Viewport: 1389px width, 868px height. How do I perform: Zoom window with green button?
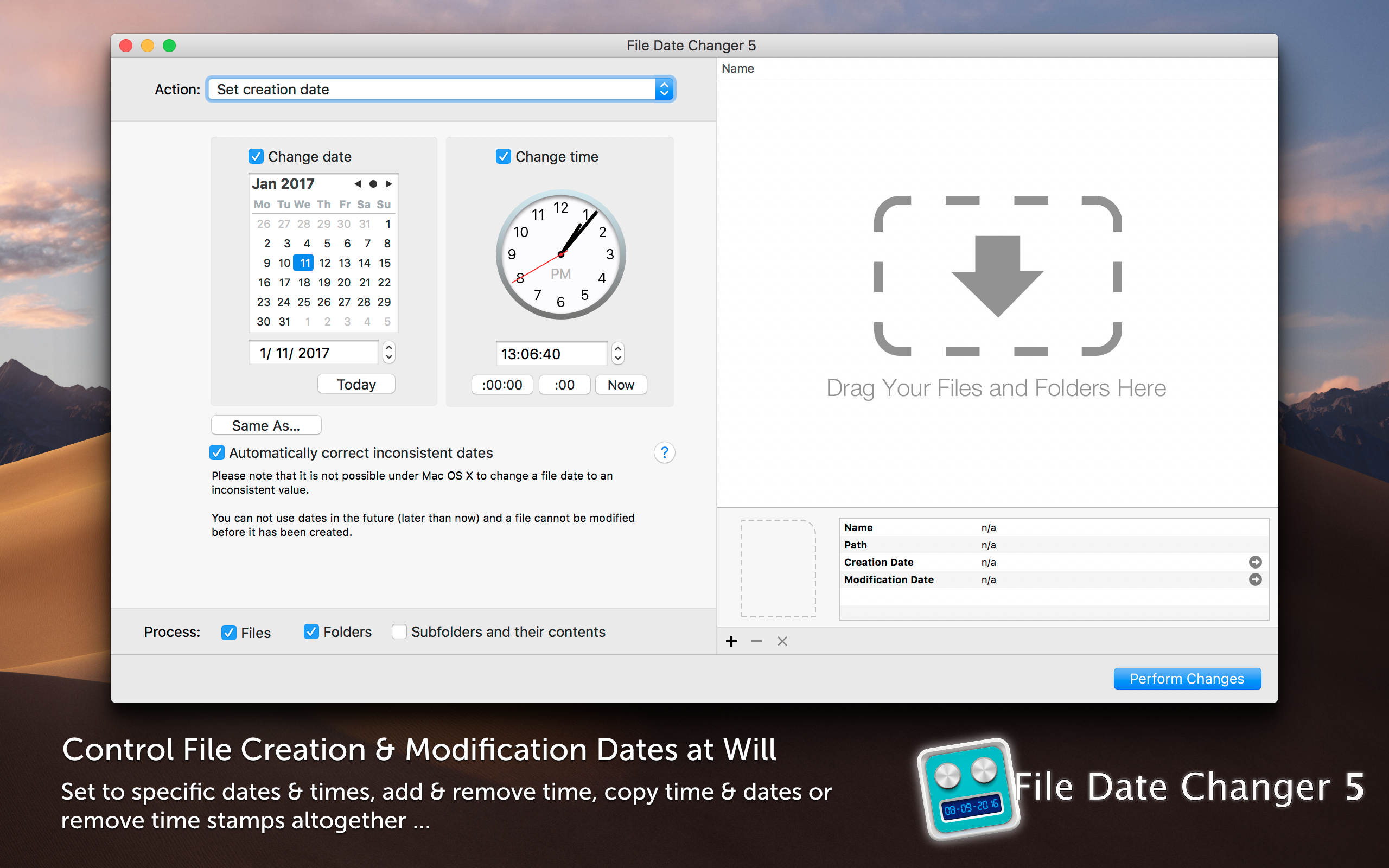click(x=169, y=46)
